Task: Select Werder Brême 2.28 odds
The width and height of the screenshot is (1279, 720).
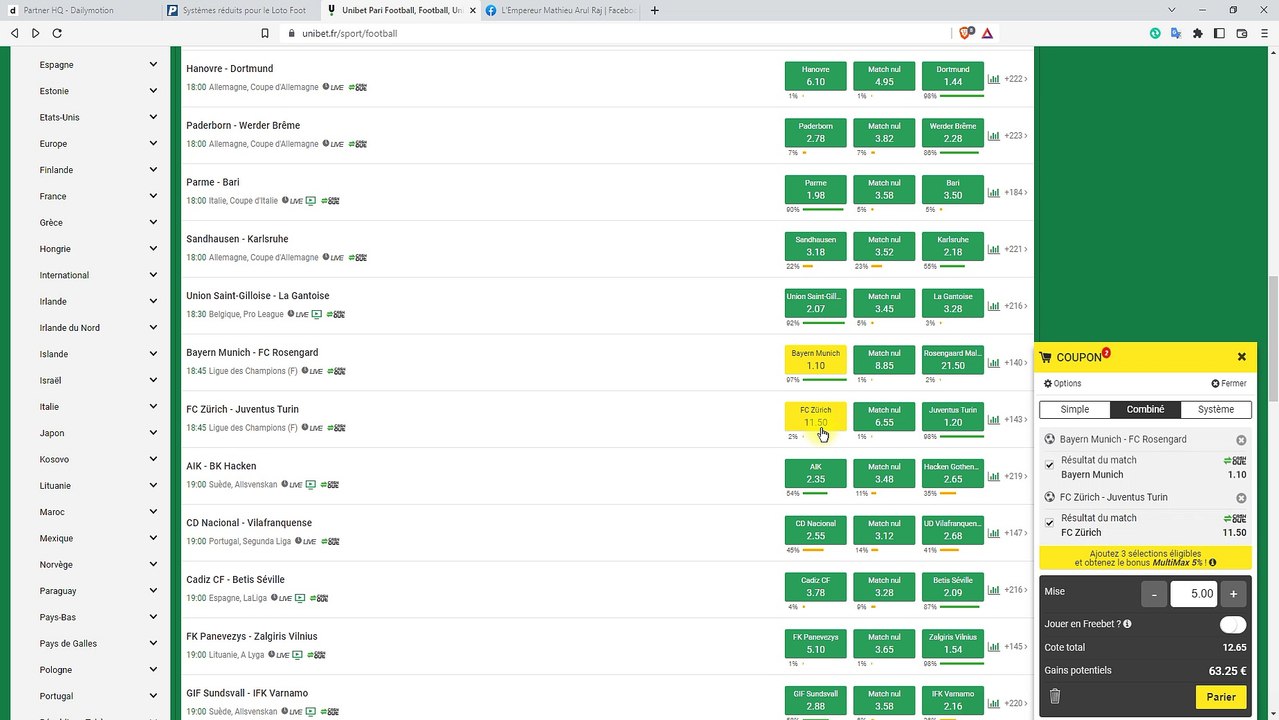Action: point(953,133)
